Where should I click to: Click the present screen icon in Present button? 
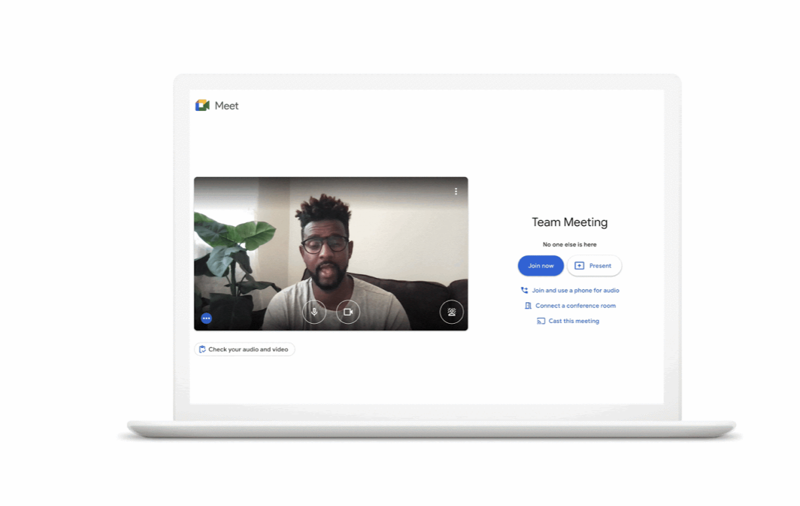[x=580, y=266]
